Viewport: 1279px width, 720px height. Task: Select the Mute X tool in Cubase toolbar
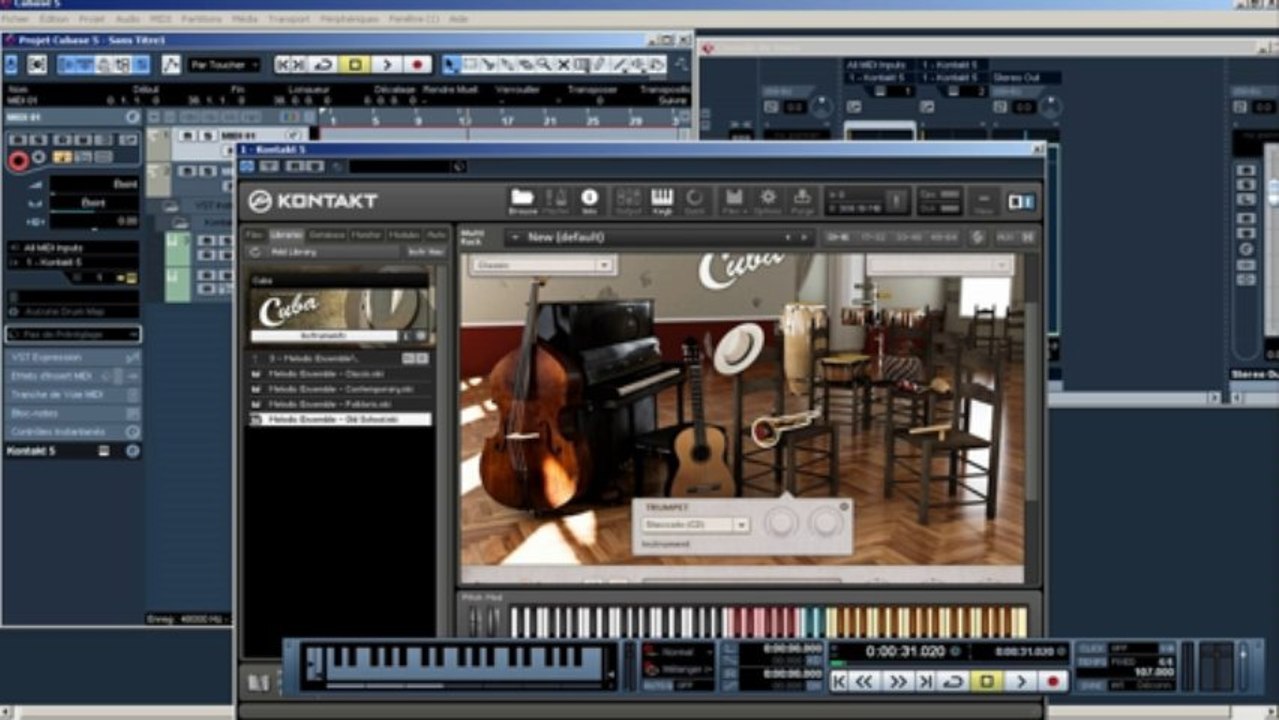coord(563,64)
